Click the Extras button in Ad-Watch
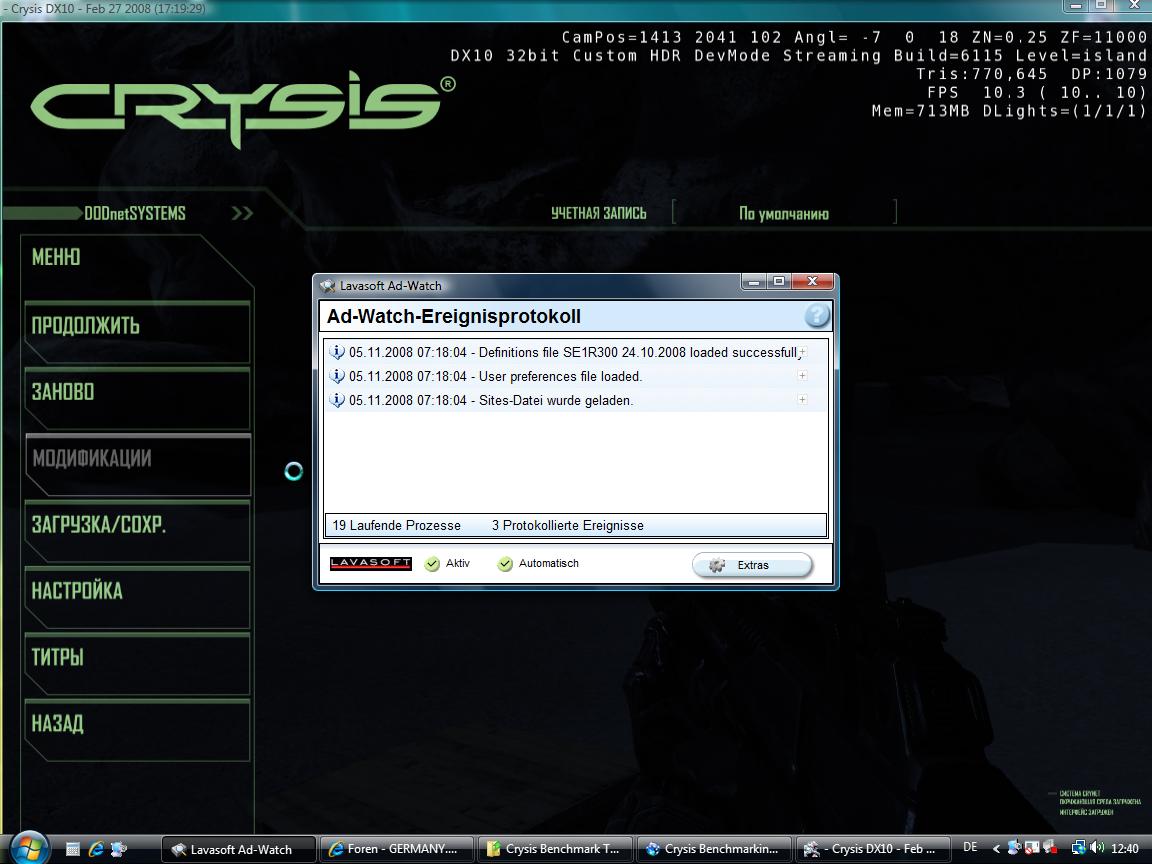The image size is (1152, 864). 752,565
